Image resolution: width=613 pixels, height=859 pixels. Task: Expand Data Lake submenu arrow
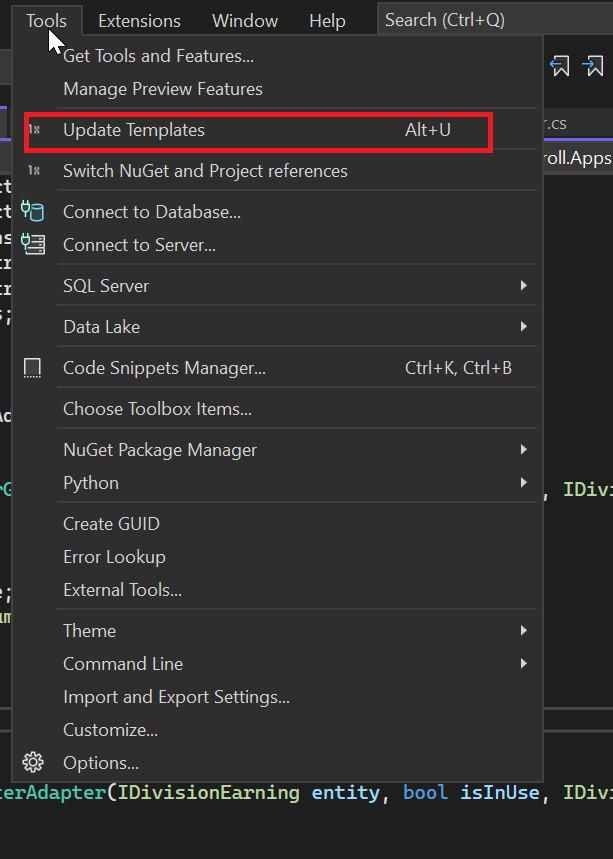tap(524, 327)
